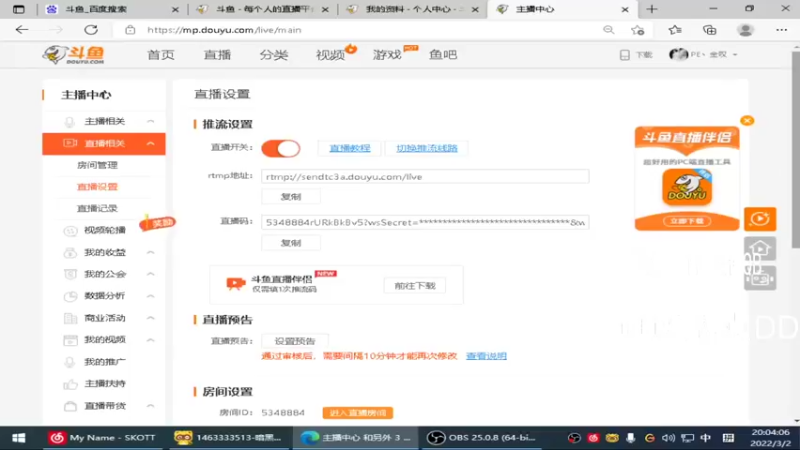The width and height of the screenshot is (800, 450).
Task: Open the Windows Start menu
Action: 18,438
